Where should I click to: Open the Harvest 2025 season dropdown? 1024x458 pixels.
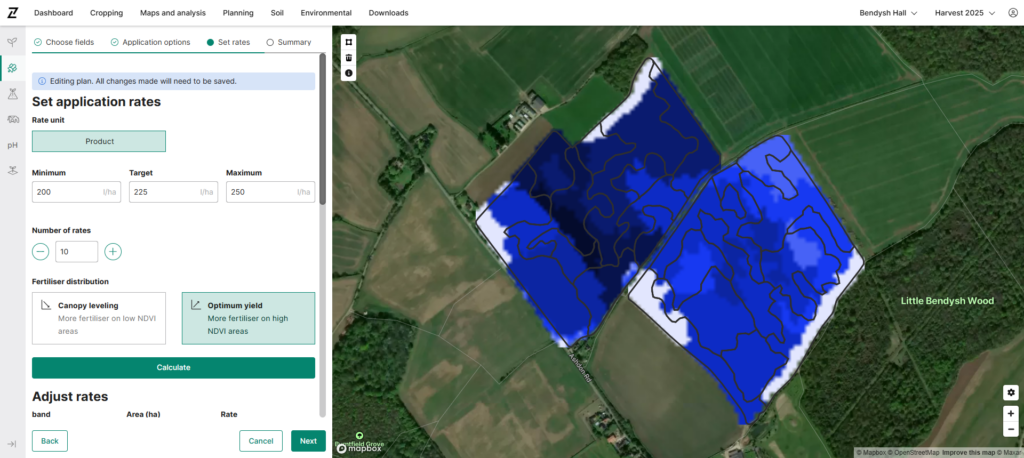965,13
